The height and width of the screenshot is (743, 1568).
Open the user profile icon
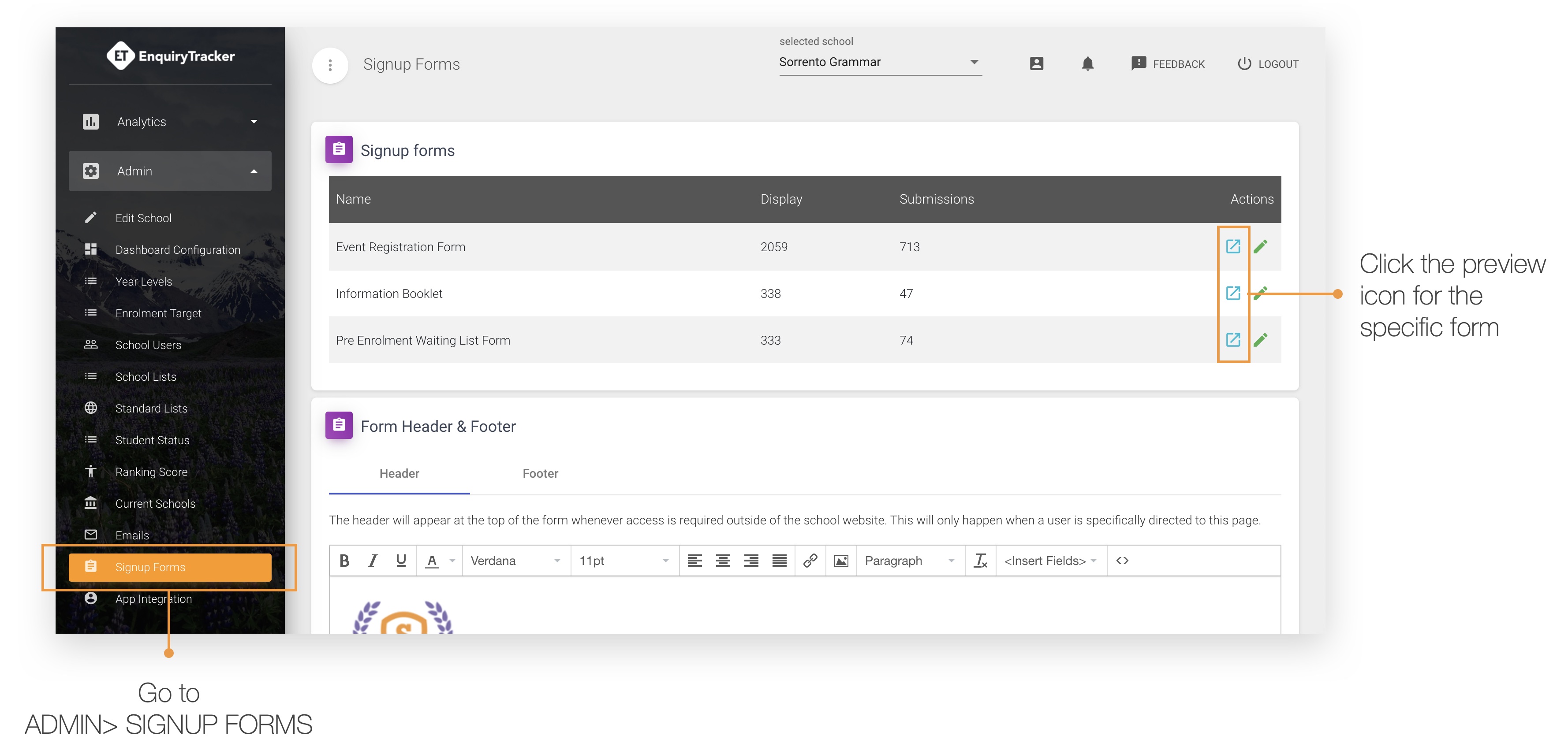(1036, 63)
